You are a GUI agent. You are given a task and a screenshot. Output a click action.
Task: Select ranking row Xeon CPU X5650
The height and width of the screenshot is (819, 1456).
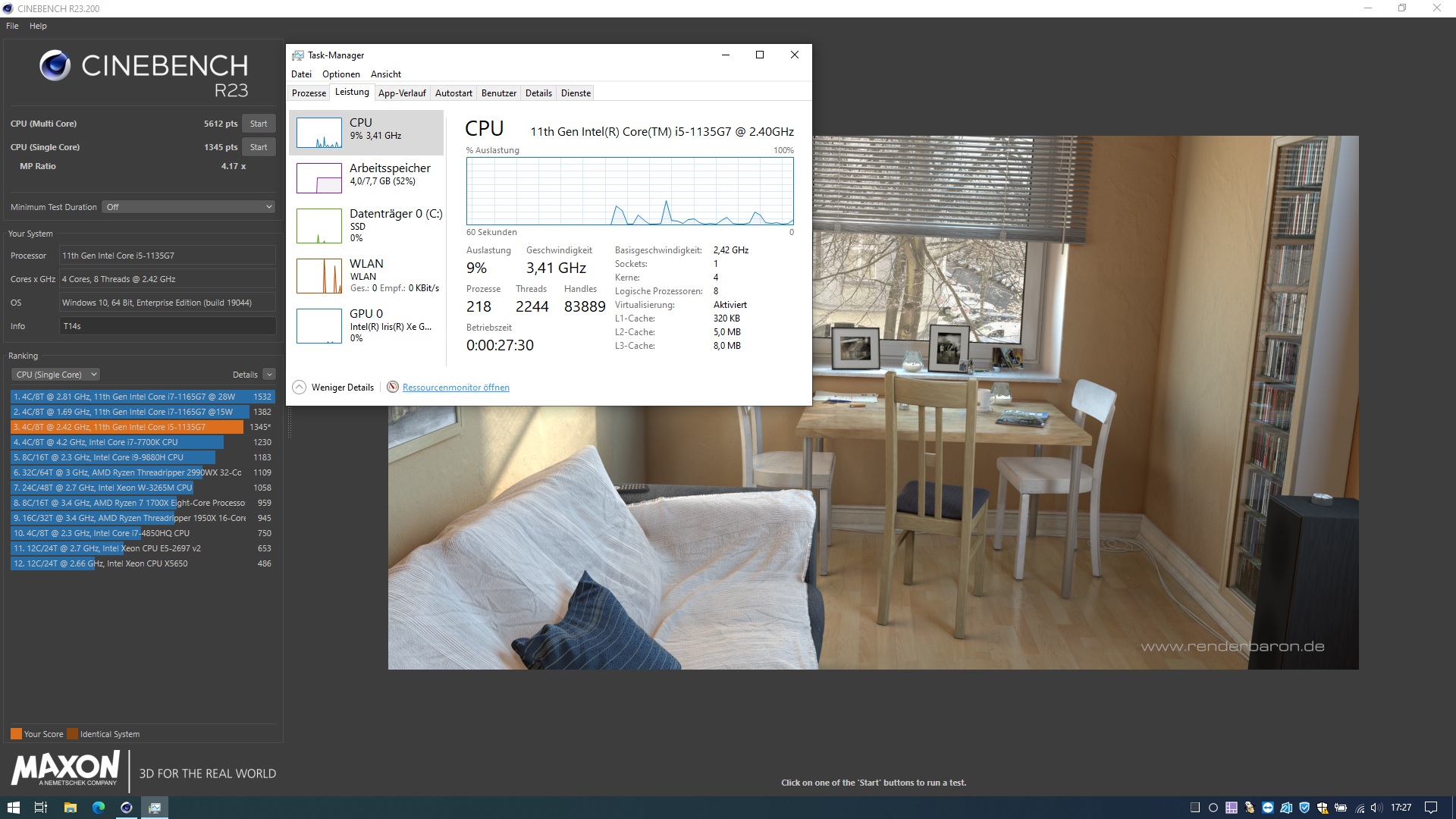[142, 563]
